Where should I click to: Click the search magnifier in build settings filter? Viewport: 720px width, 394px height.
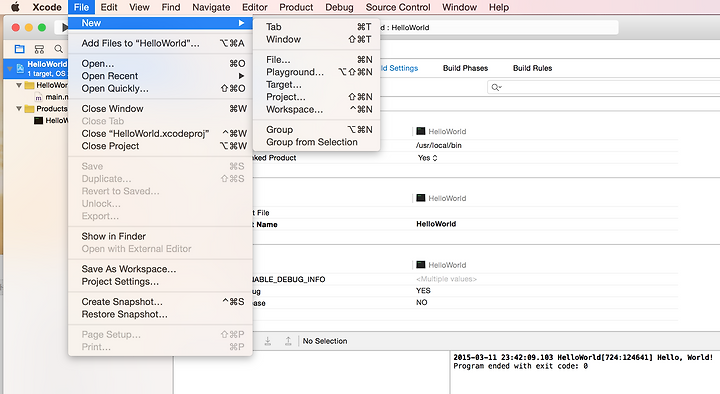click(x=496, y=87)
